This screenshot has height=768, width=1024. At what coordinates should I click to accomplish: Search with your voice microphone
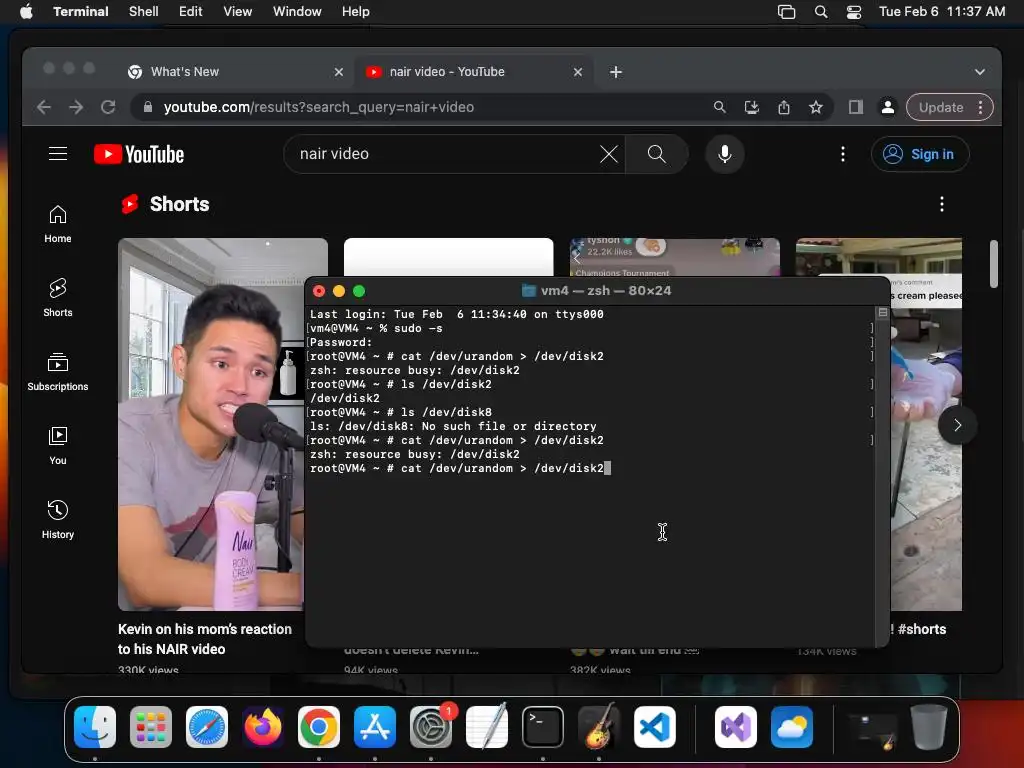[x=725, y=154]
